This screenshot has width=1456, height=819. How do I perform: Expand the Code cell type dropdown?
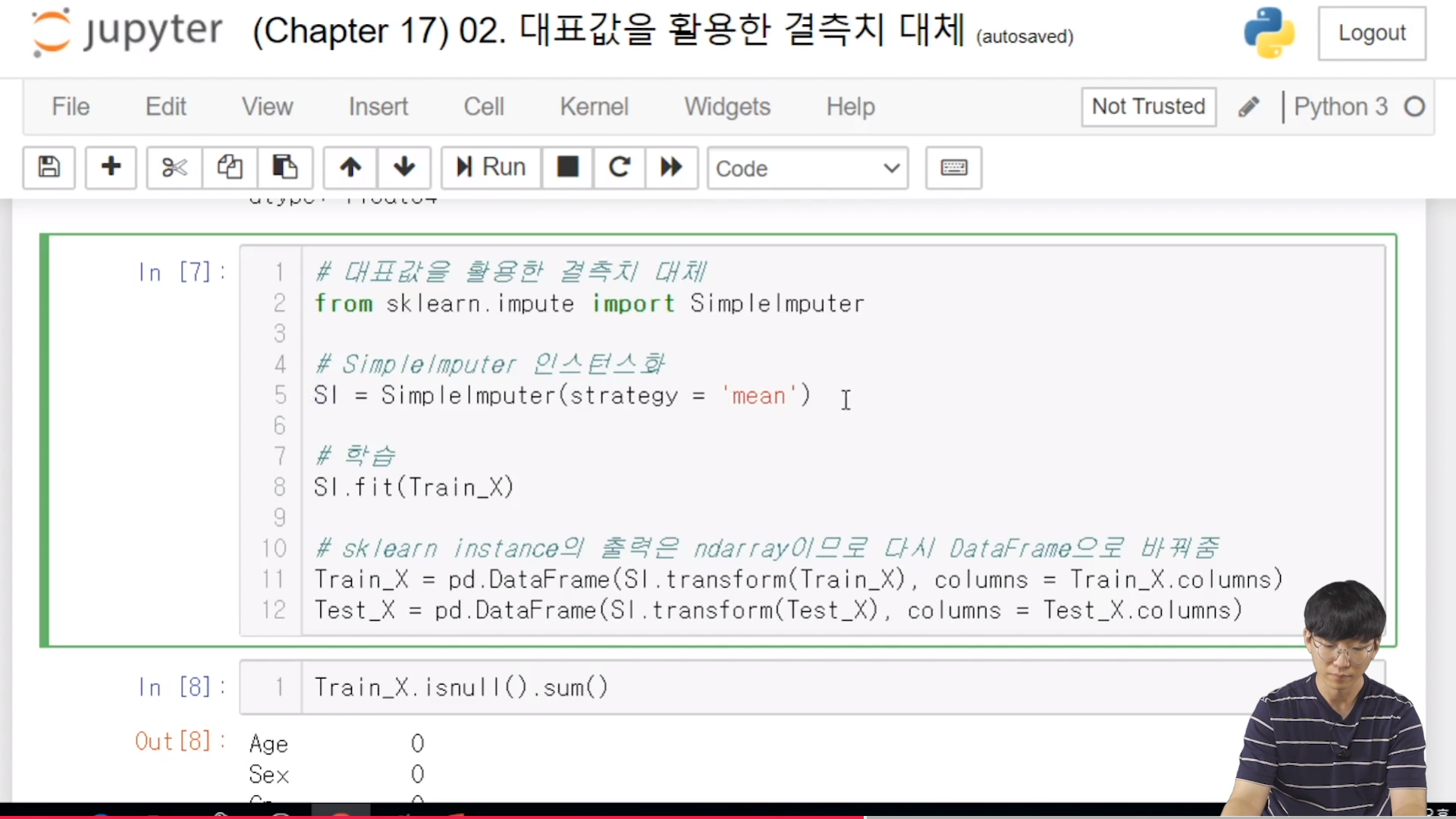pos(807,168)
